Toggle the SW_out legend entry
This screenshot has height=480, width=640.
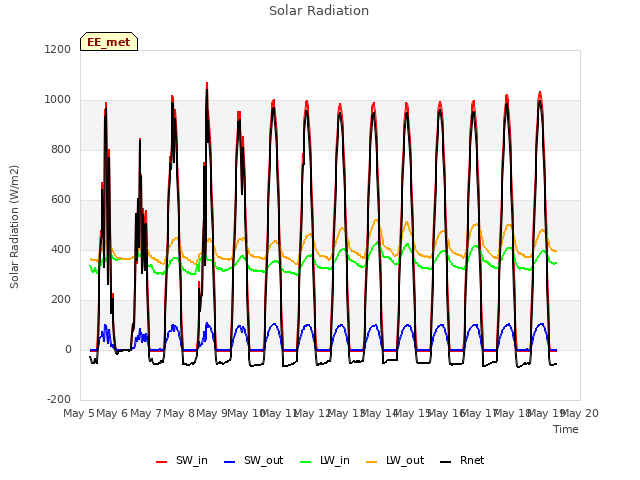[x=253, y=461]
